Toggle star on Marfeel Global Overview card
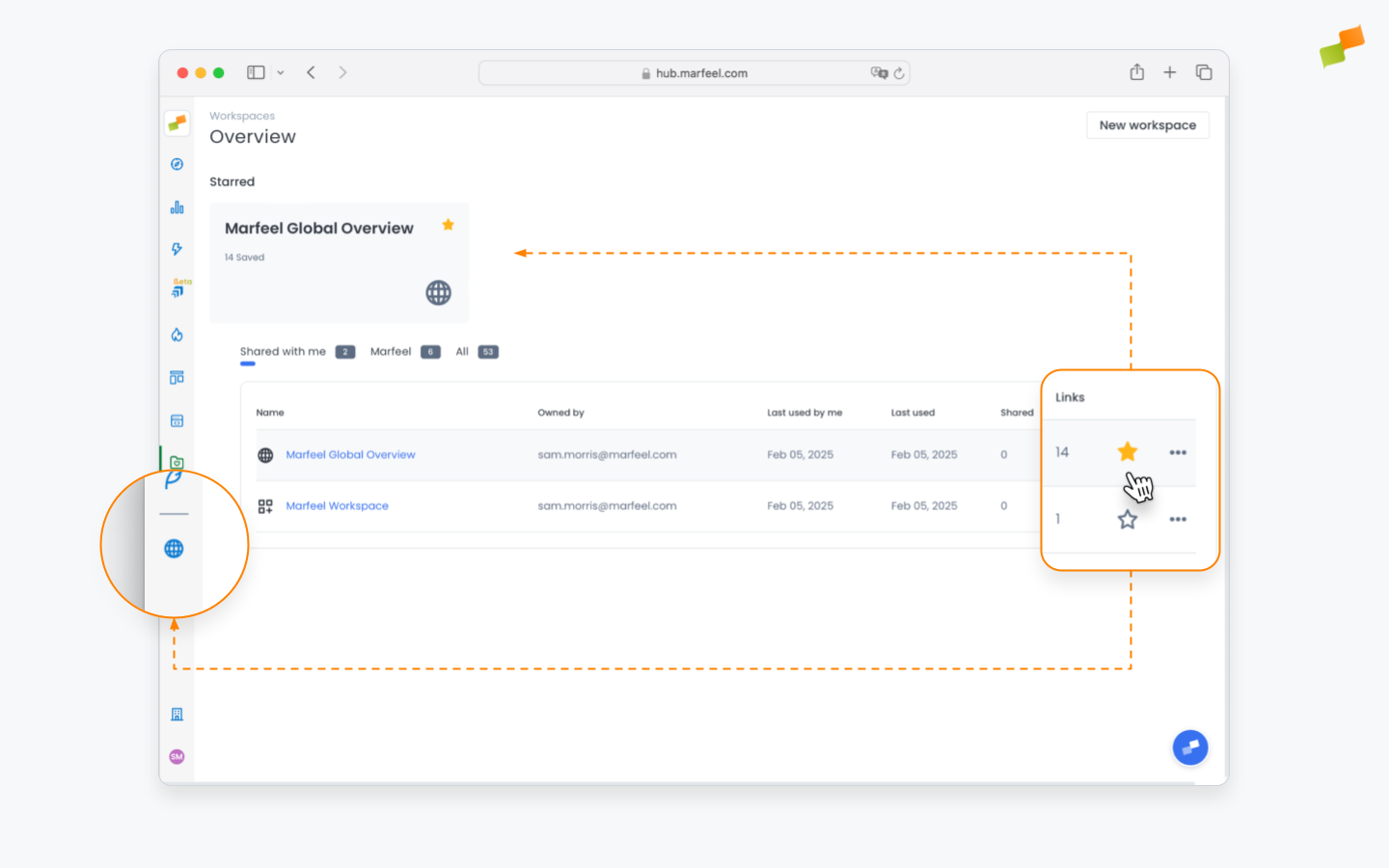Screen dimensions: 1389x868 [448, 225]
